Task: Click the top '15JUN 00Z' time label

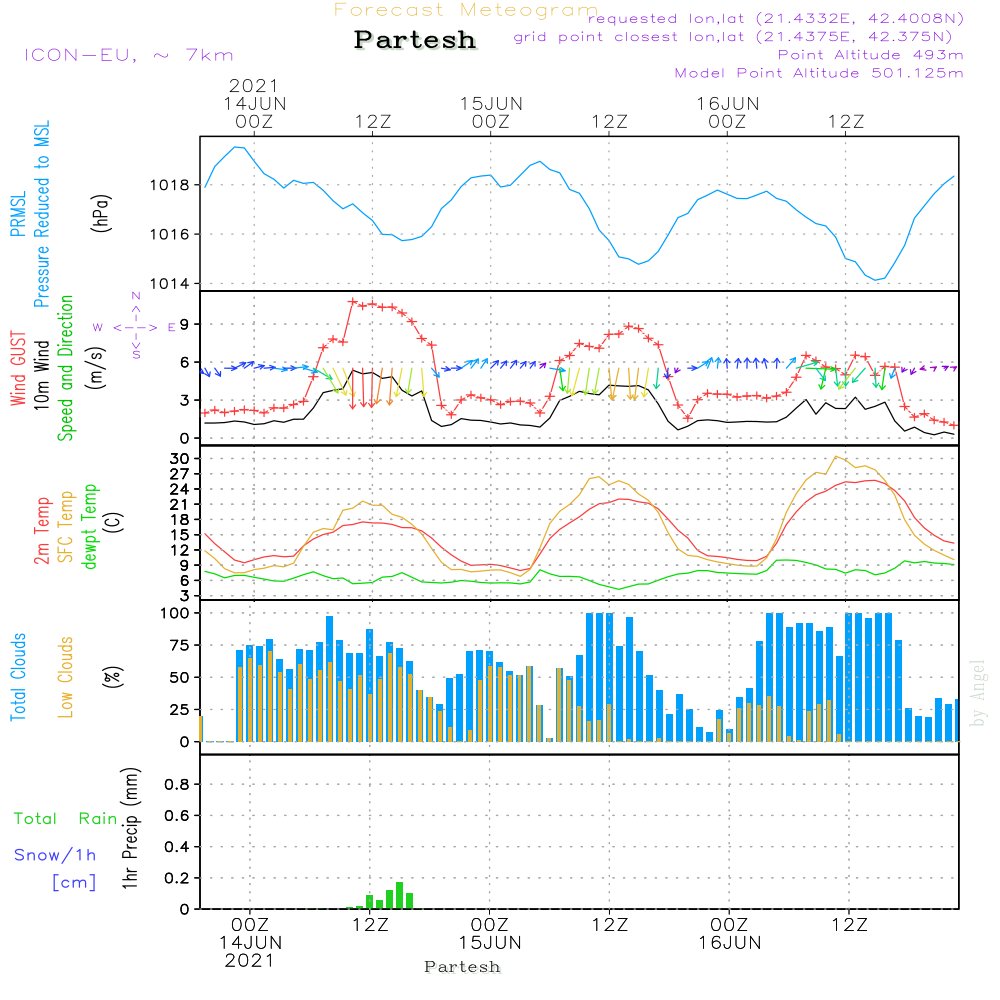Action: (x=491, y=113)
